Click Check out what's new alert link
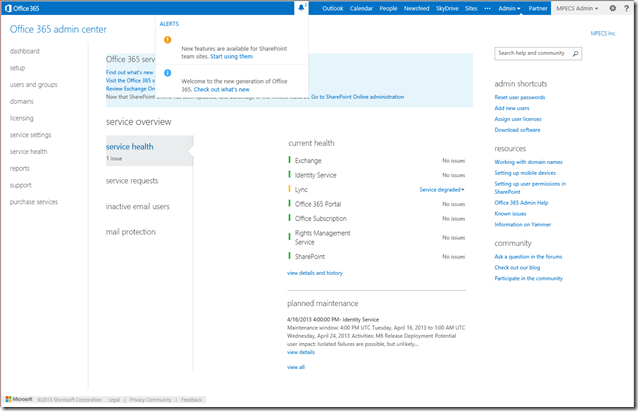Screen dimensions: 638x411 pos(222,90)
